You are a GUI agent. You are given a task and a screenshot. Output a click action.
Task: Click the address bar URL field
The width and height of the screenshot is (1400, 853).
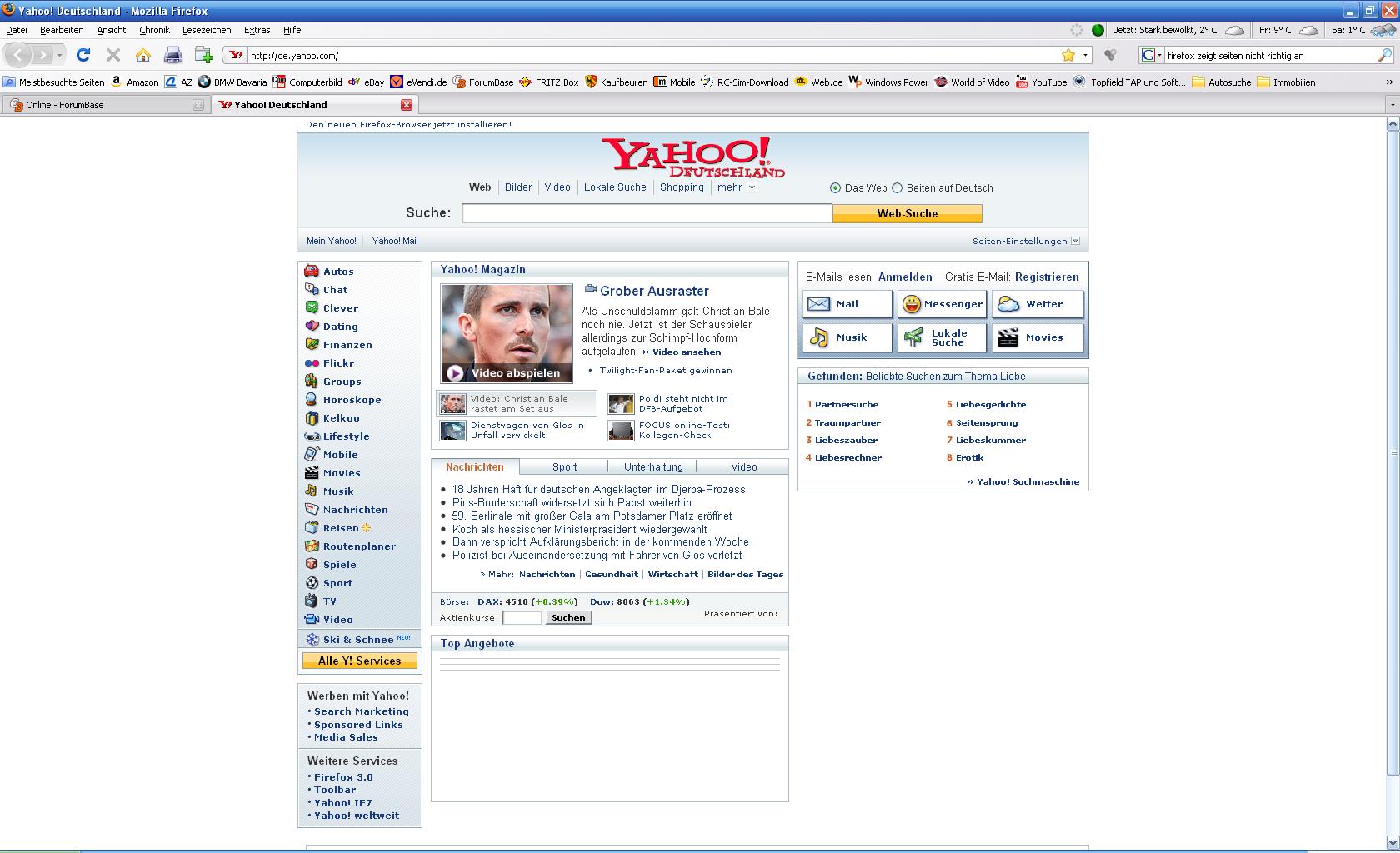pos(650,55)
